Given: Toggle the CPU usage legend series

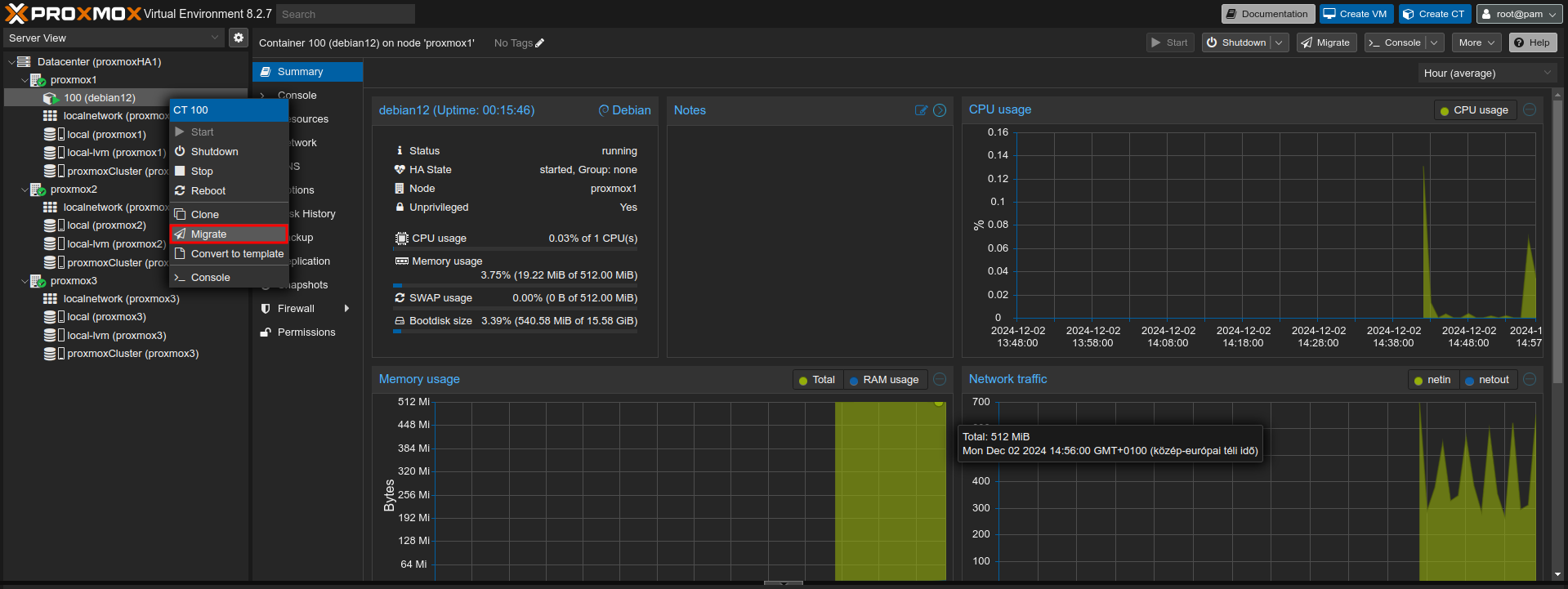Looking at the screenshot, I should 1475,110.
